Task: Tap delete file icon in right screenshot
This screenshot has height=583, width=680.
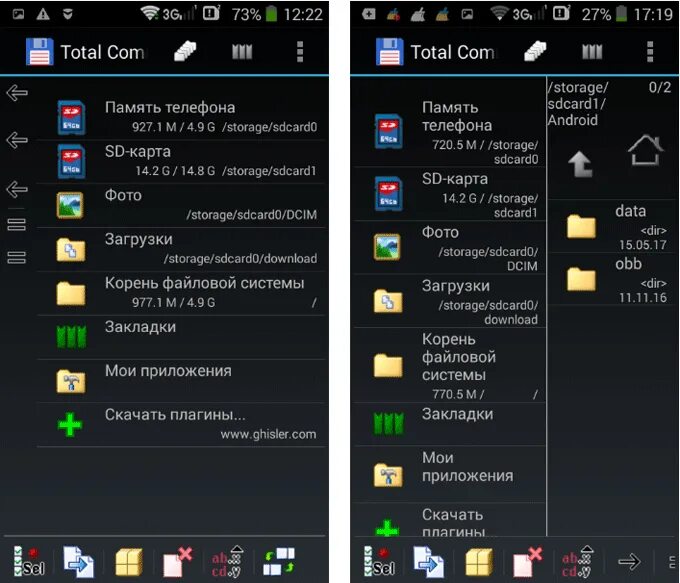Action: [527, 562]
